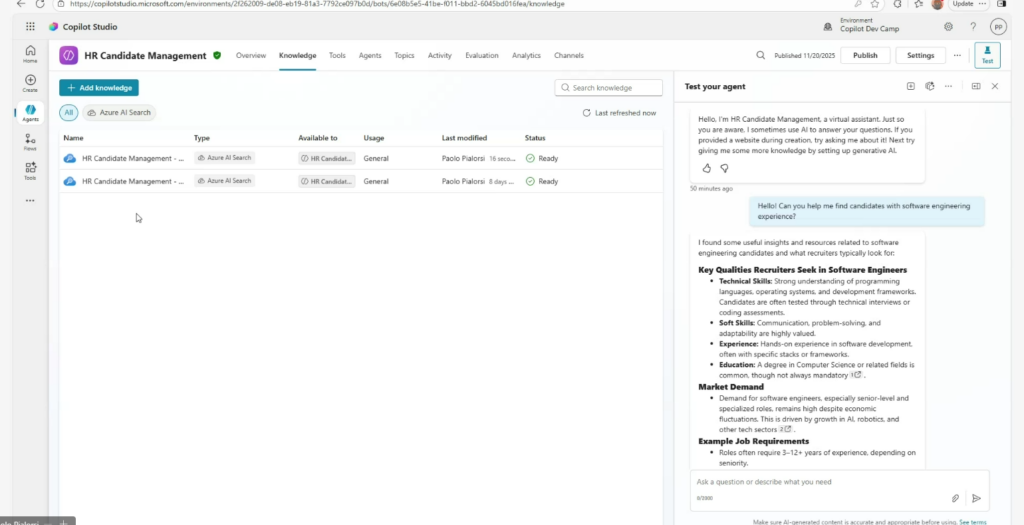Click the Create icon in left rail
Image resolution: width=1024 pixels, height=525 pixels.
[x=30, y=83]
